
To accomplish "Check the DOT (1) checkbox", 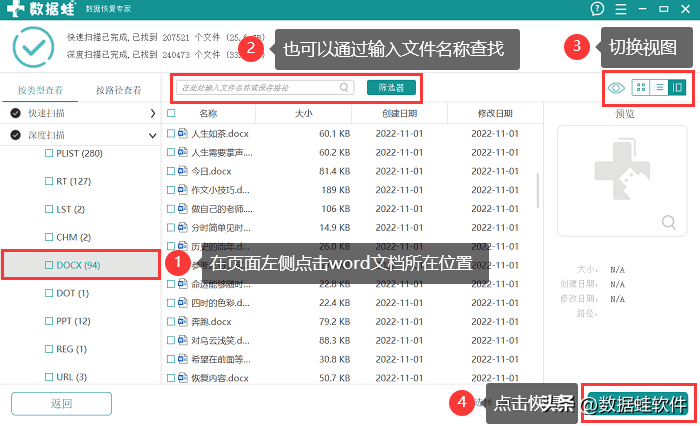I will [x=49, y=293].
